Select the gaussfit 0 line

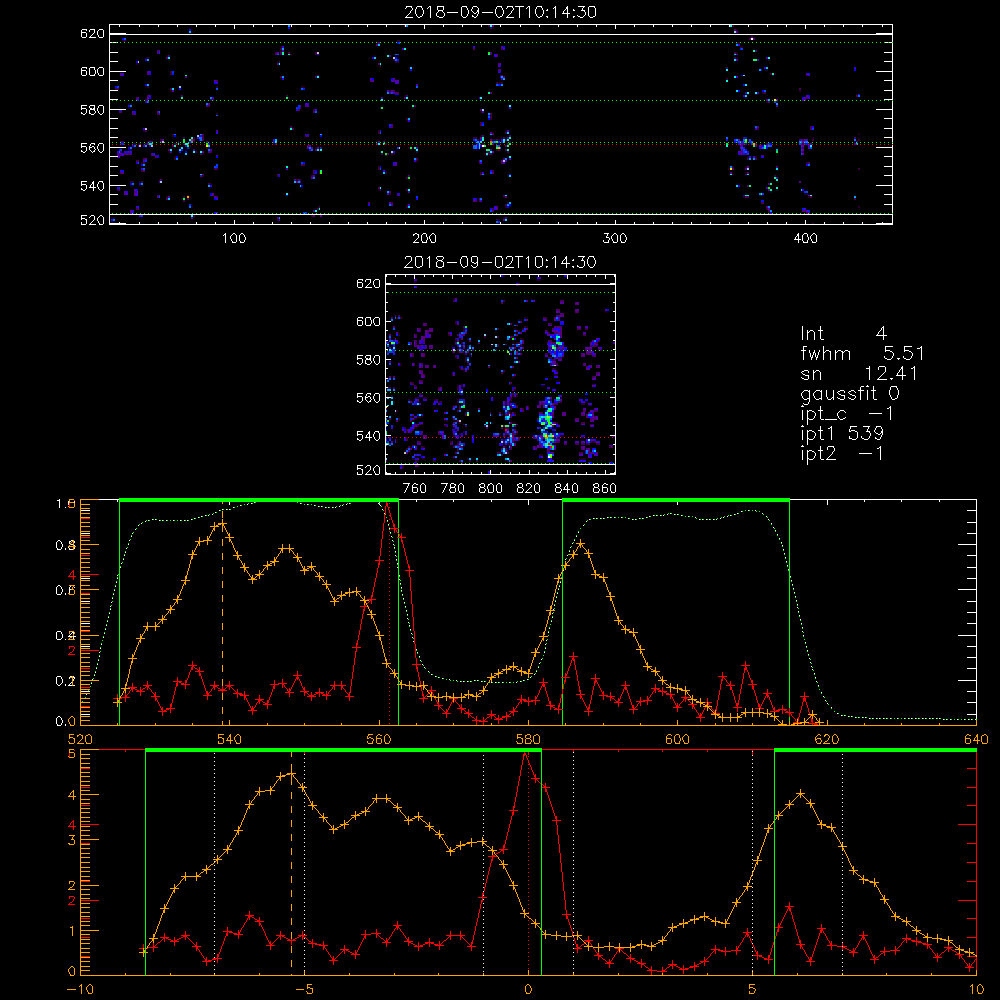pos(849,393)
